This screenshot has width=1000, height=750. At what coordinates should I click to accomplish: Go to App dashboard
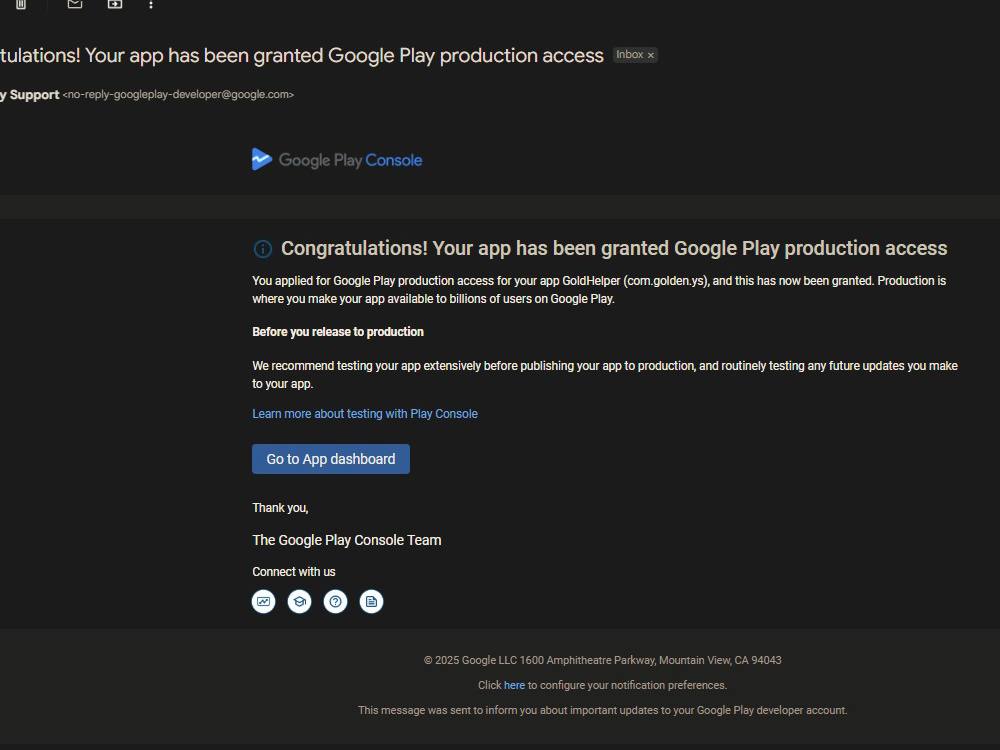(x=330, y=459)
